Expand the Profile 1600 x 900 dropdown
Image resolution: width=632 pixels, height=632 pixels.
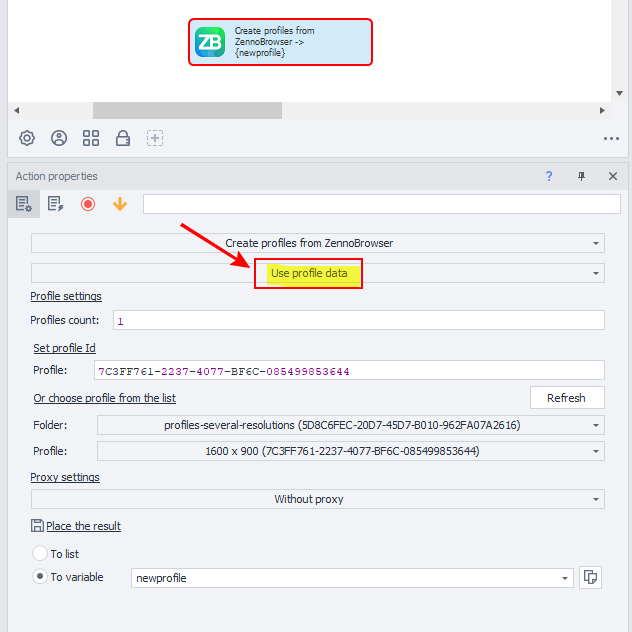pos(351,451)
